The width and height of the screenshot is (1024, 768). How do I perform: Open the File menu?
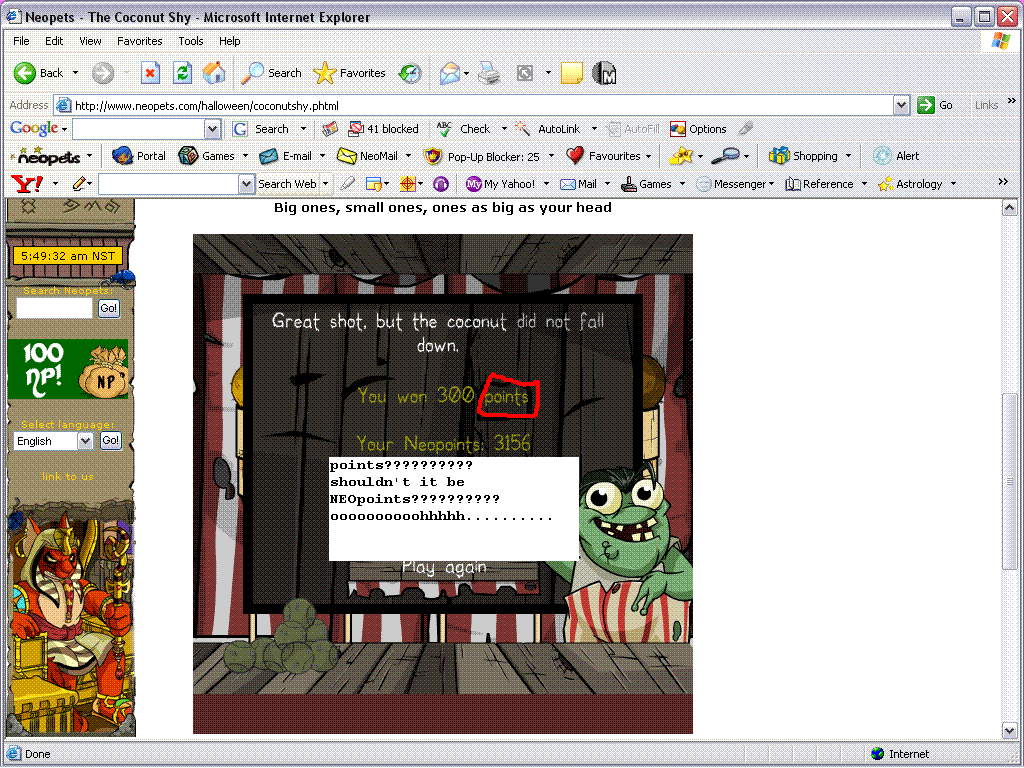(x=21, y=41)
